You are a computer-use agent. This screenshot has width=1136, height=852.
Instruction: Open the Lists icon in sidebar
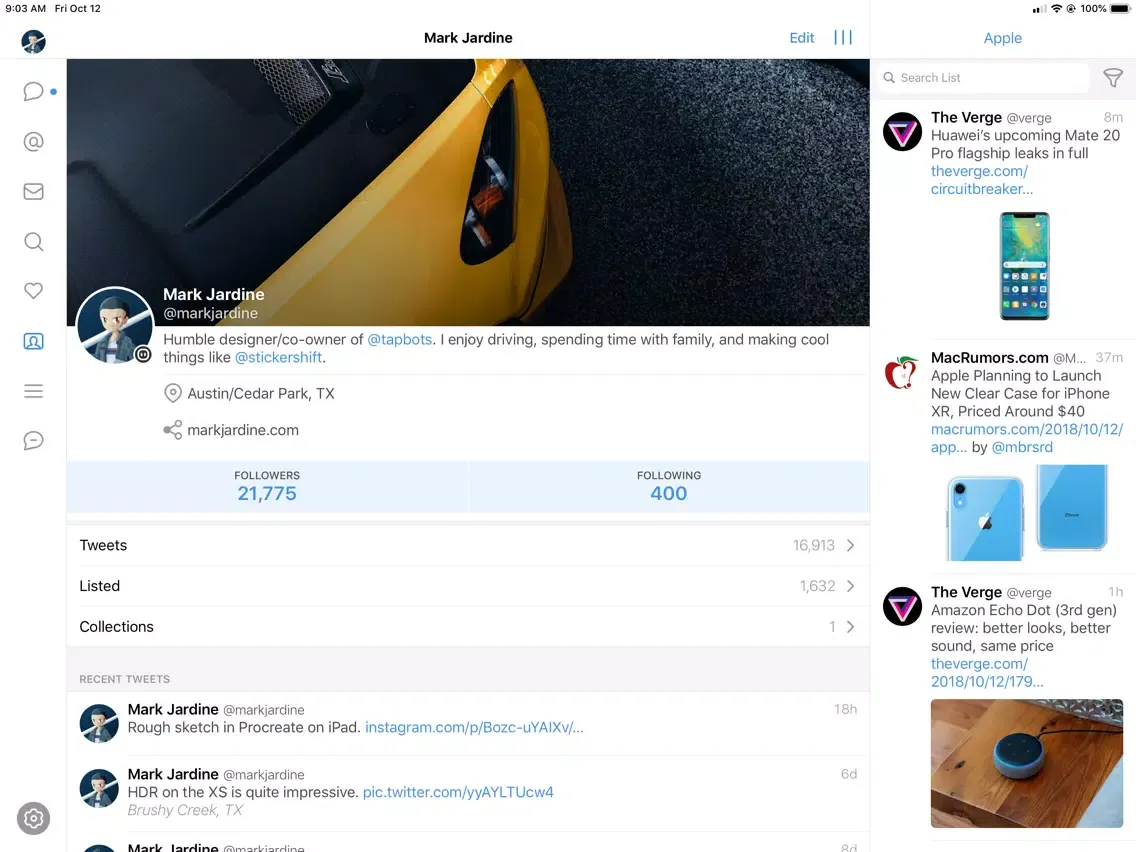pyautogui.click(x=33, y=391)
